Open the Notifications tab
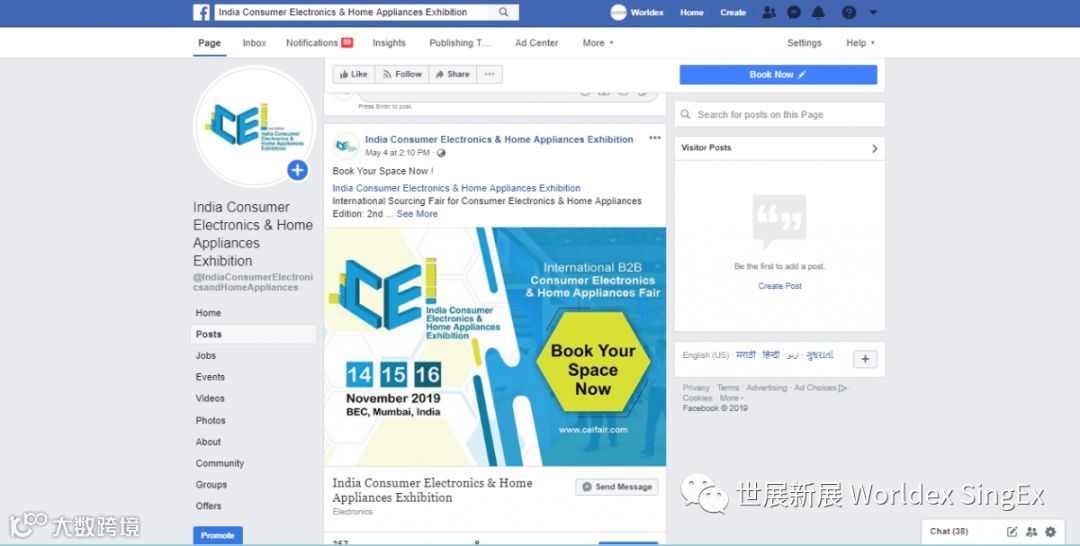The height and width of the screenshot is (546, 1080). (x=319, y=43)
